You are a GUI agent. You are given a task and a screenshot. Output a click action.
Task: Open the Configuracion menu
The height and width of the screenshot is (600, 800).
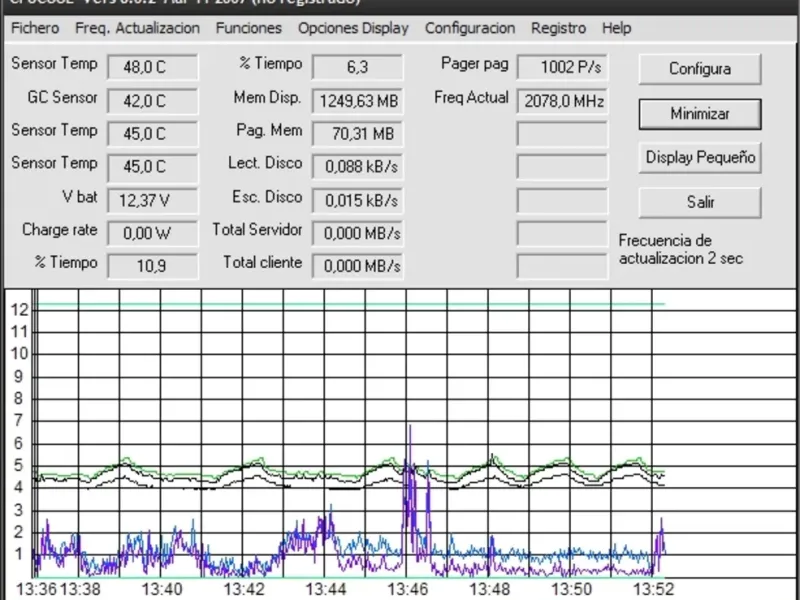click(x=470, y=28)
